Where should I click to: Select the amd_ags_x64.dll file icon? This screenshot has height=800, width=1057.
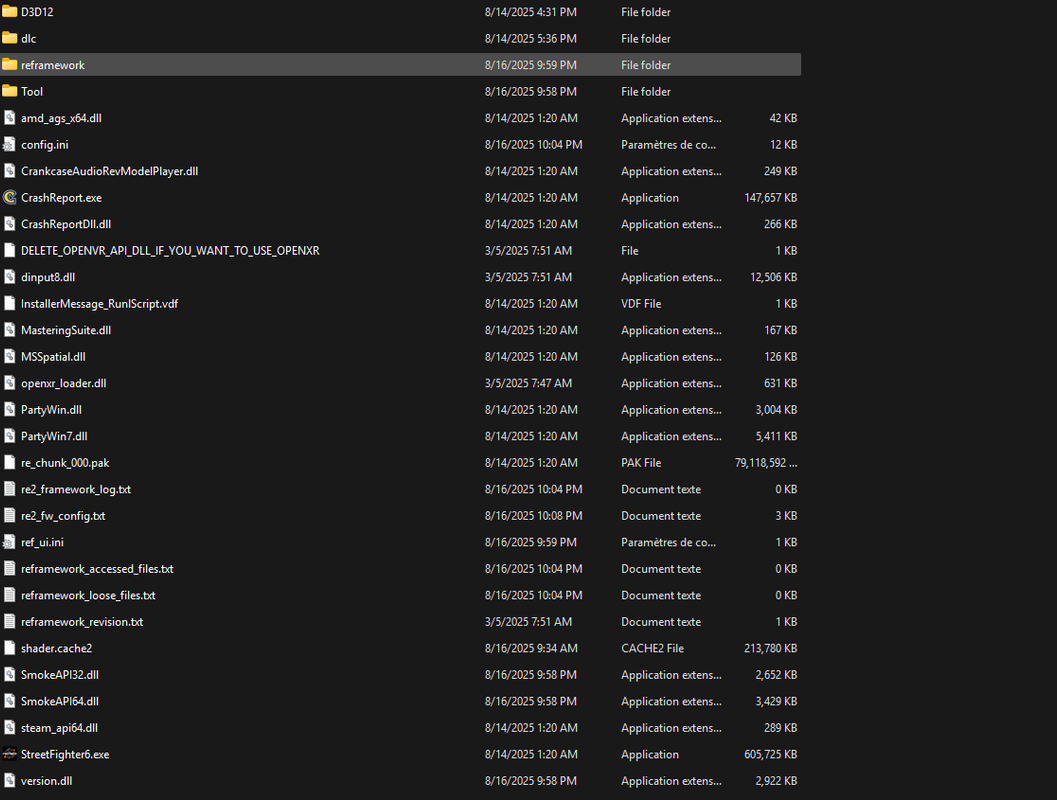(x=9, y=118)
